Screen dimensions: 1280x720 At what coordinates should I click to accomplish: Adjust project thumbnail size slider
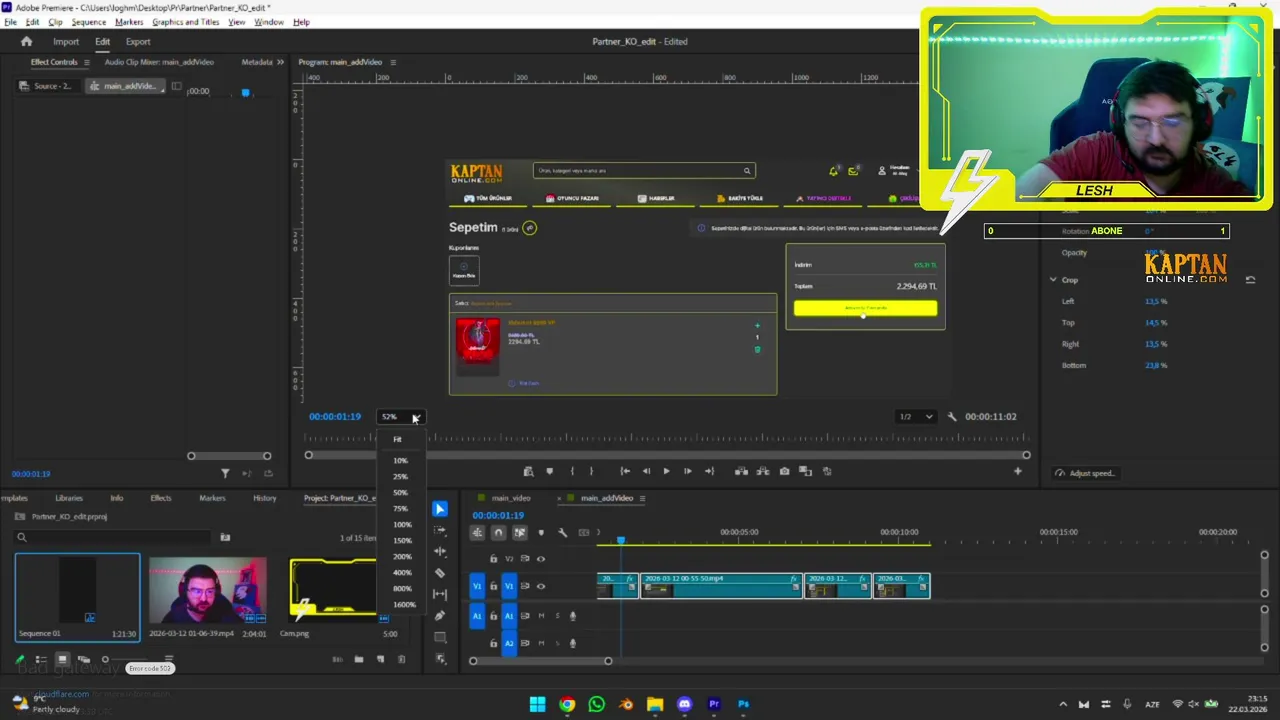[125, 659]
